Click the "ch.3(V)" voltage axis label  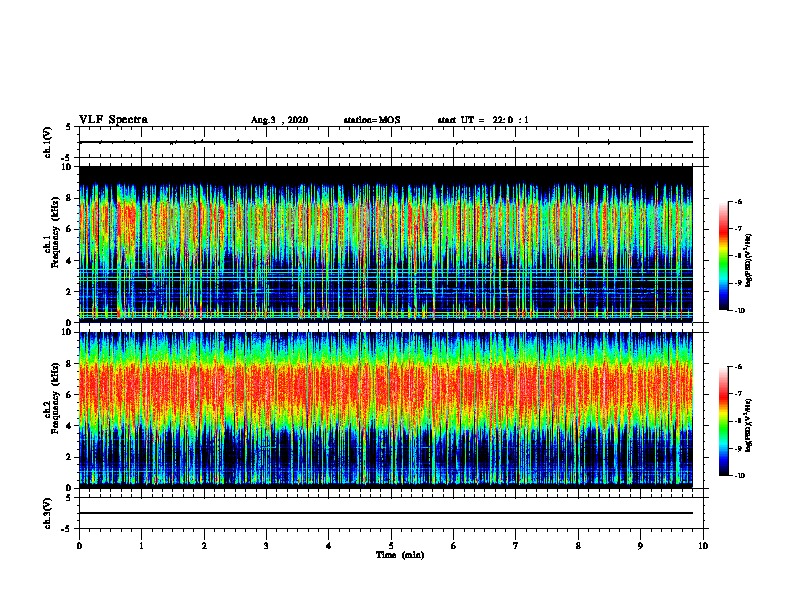pyautogui.click(x=47, y=513)
